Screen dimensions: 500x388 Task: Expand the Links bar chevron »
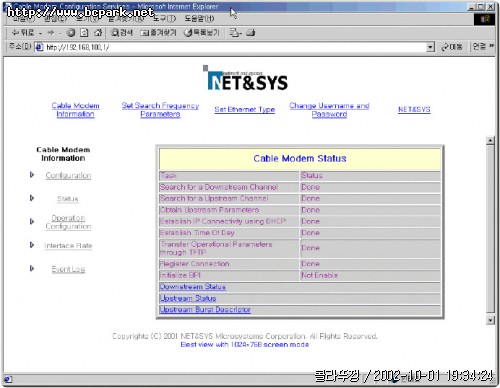(x=491, y=46)
